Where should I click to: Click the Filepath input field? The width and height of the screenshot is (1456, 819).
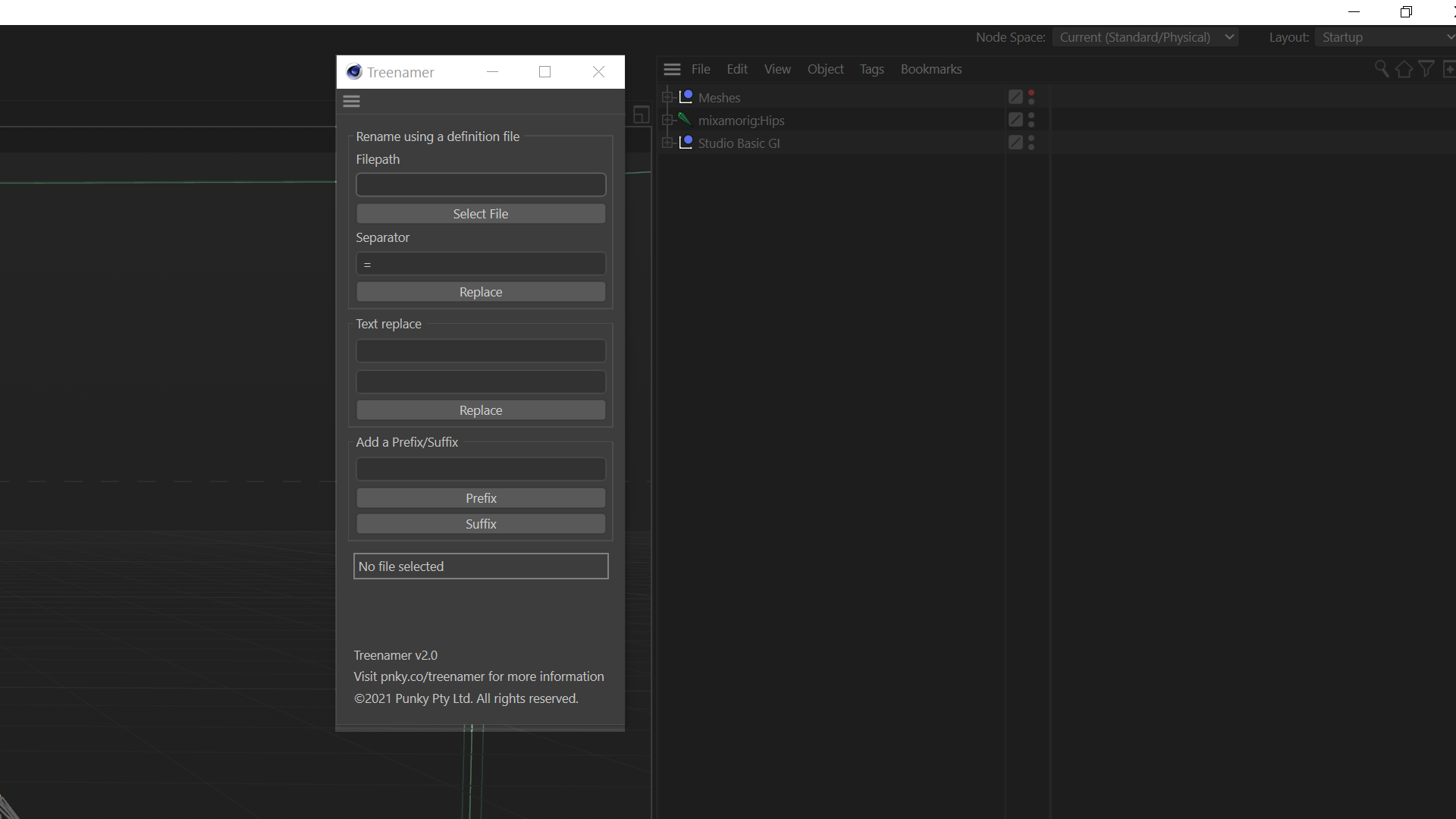[x=481, y=184]
